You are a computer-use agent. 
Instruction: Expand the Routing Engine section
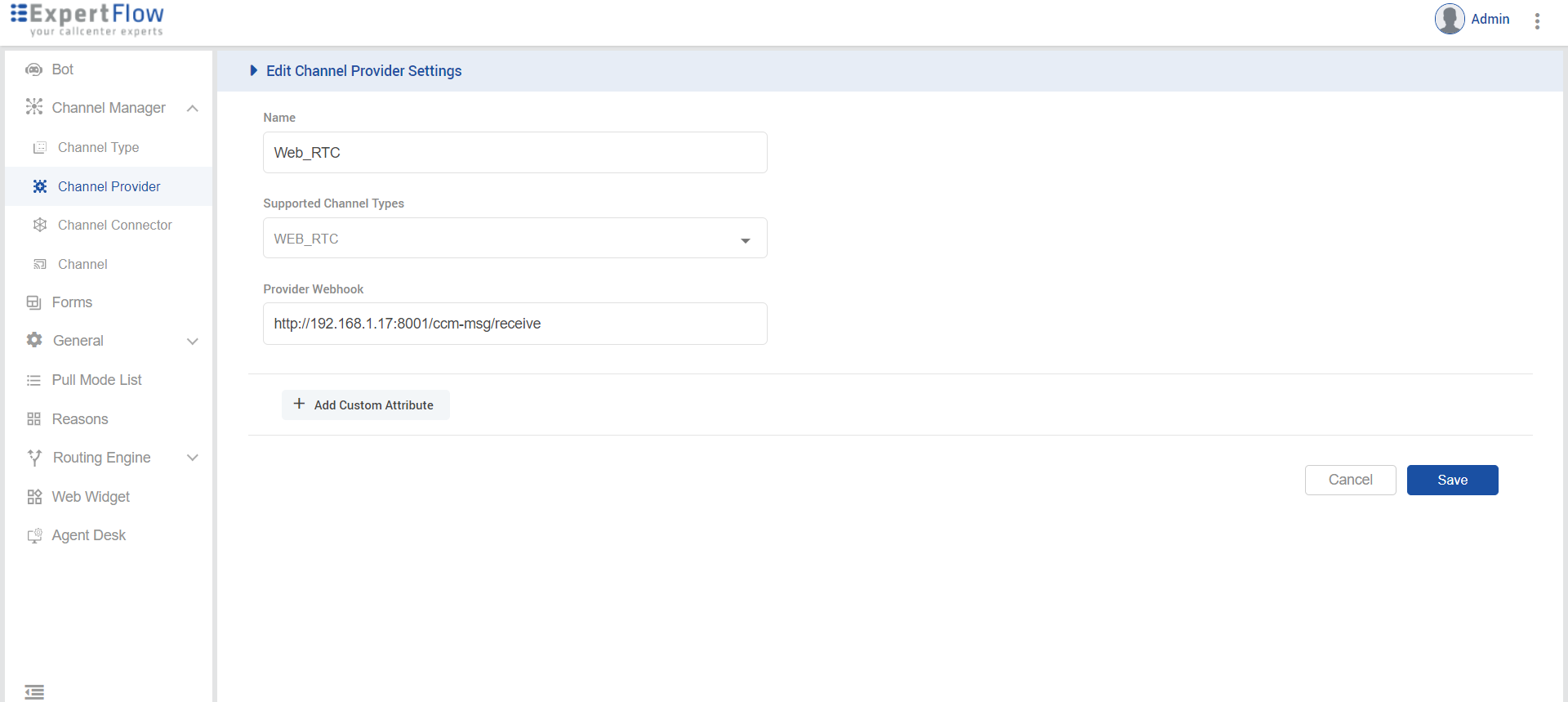(x=193, y=458)
